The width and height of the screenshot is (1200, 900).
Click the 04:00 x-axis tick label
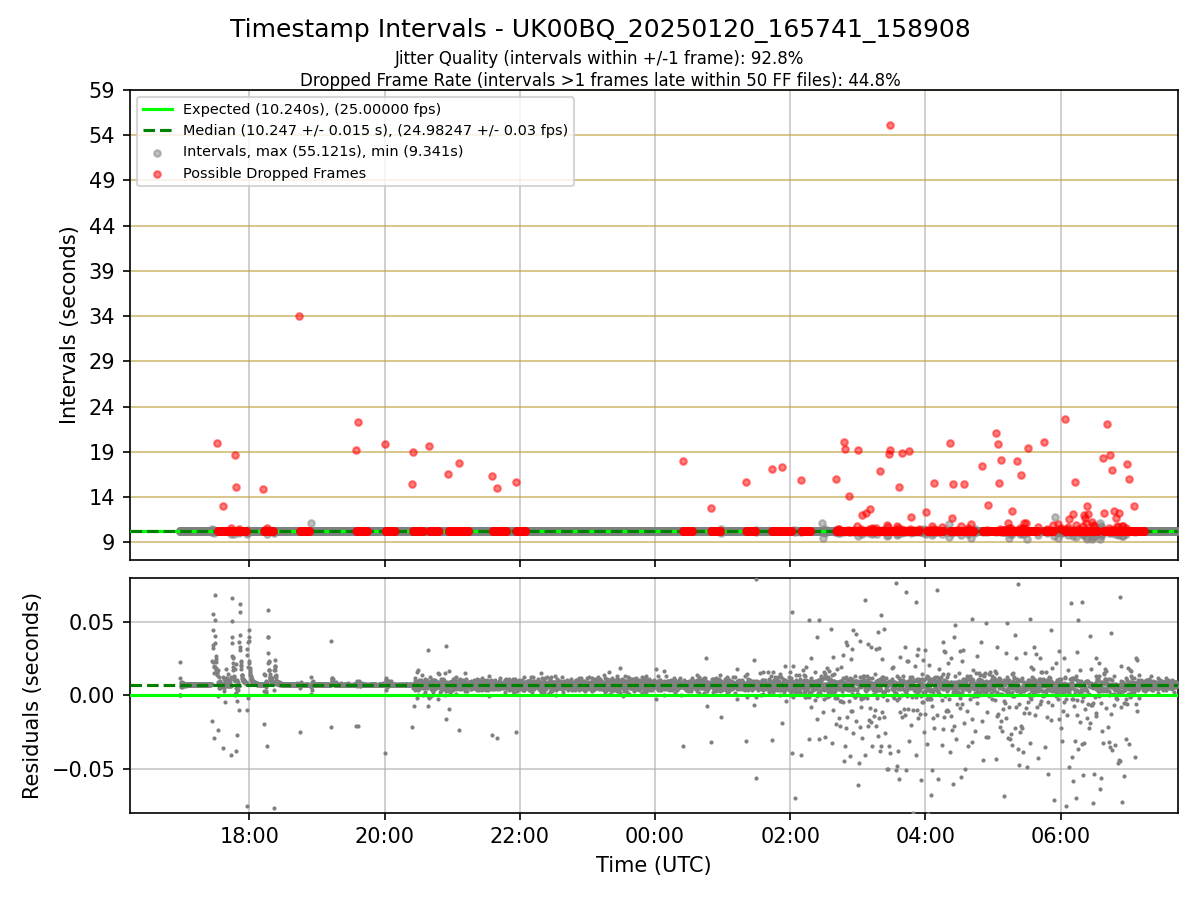925,835
